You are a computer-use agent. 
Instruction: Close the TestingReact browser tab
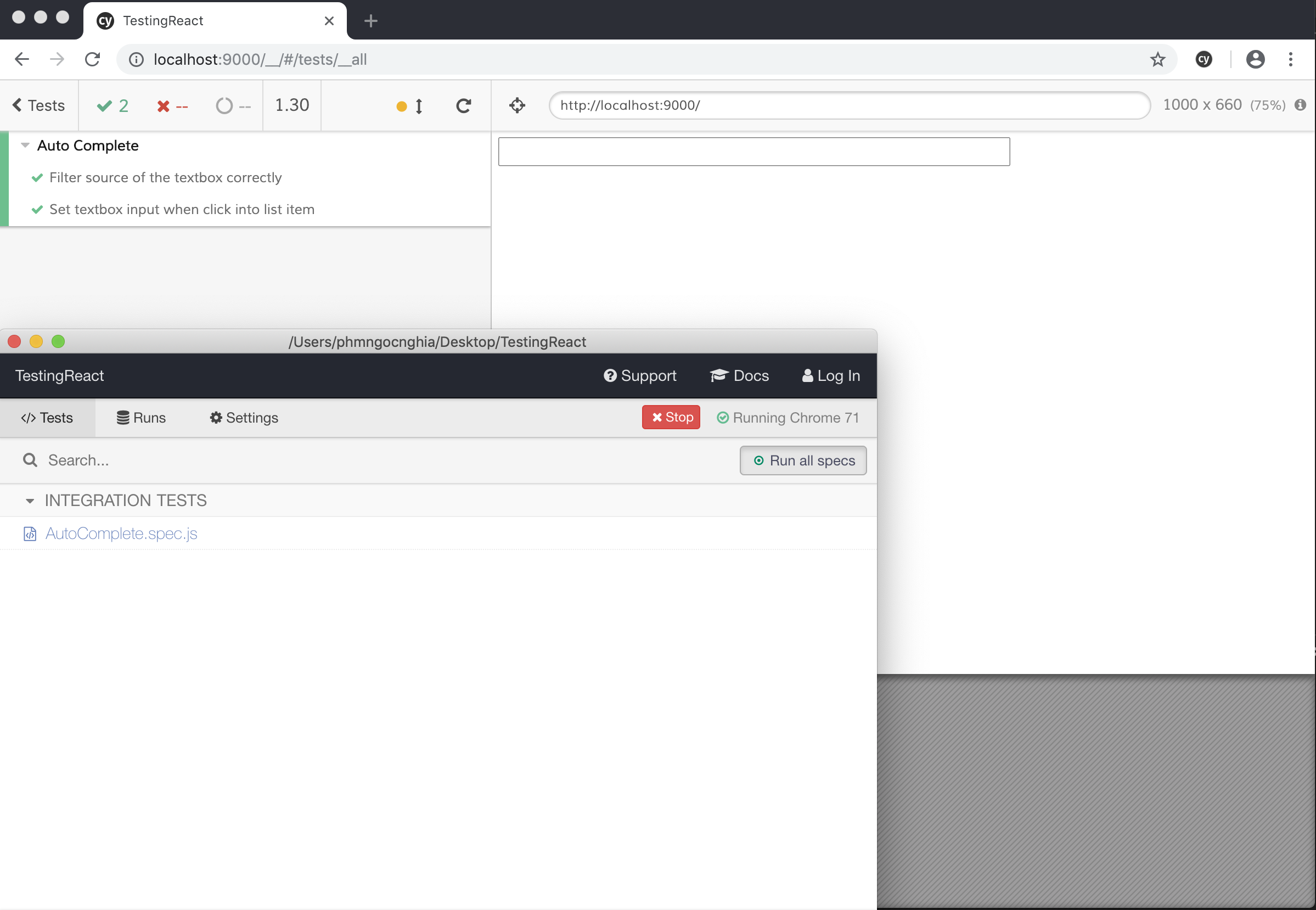click(329, 21)
